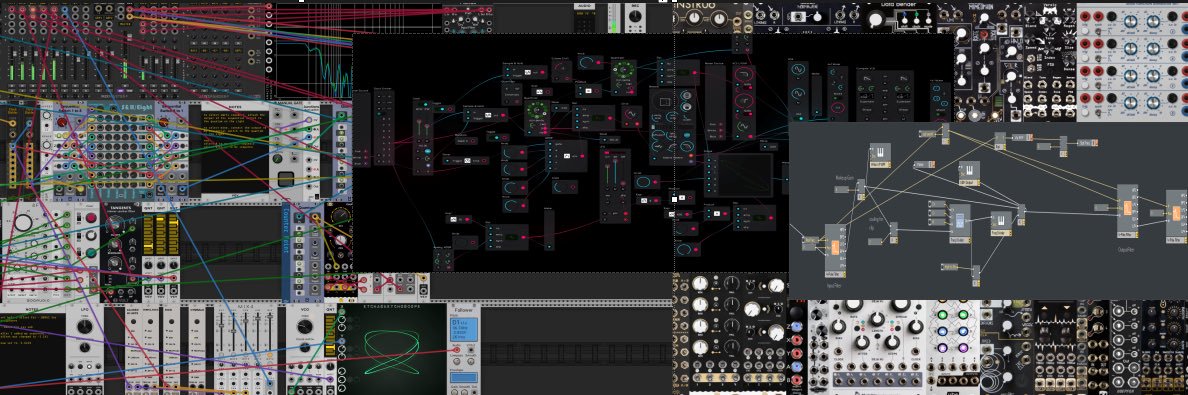The width and height of the screenshot is (1188, 395).
Task: Click the knob under the third QNT display
Action: [173, 265]
